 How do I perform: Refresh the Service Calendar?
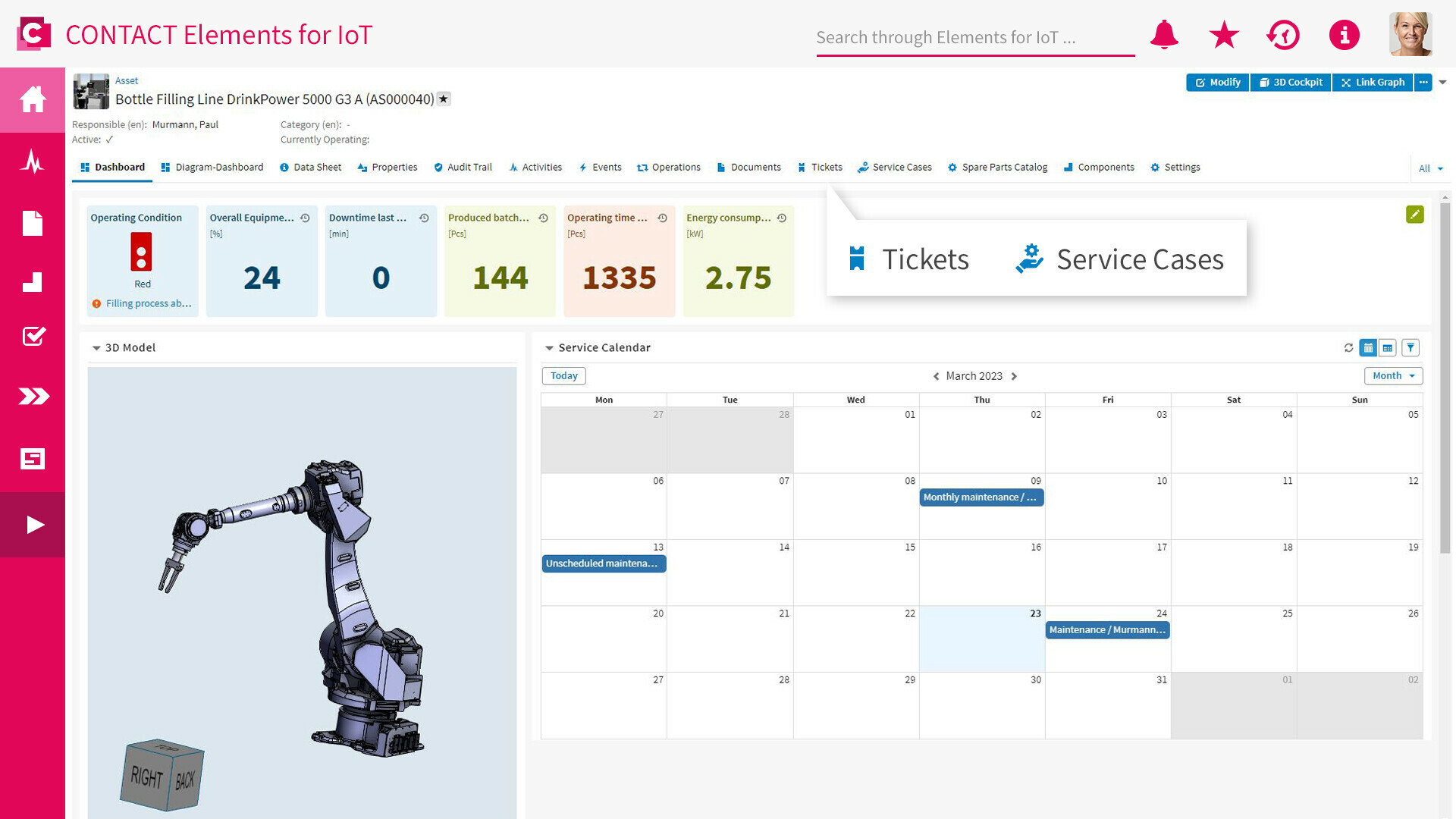point(1348,348)
